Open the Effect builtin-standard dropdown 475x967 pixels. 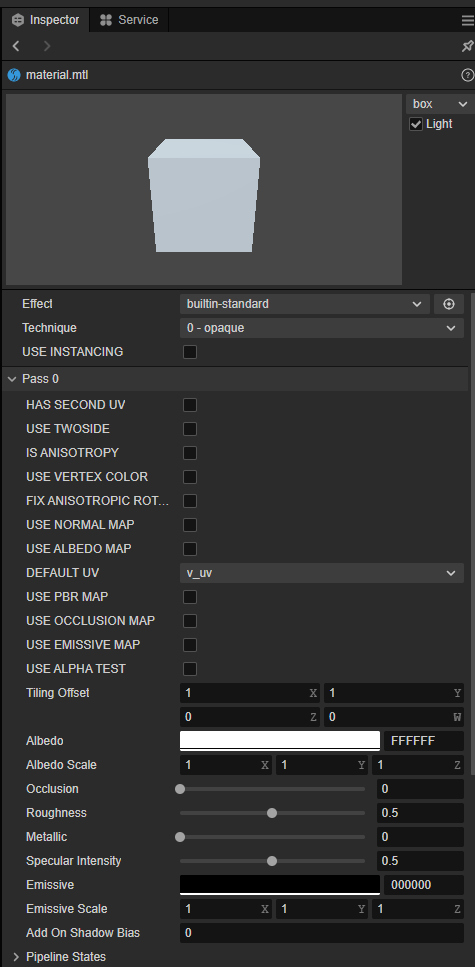click(305, 304)
